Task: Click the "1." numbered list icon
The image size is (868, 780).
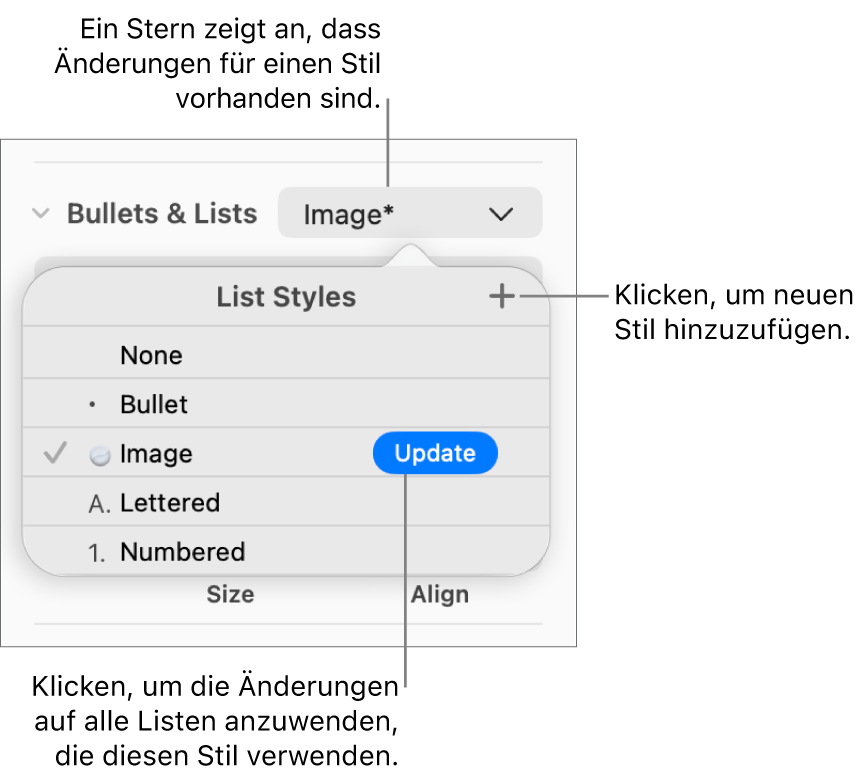Action: pos(98,553)
